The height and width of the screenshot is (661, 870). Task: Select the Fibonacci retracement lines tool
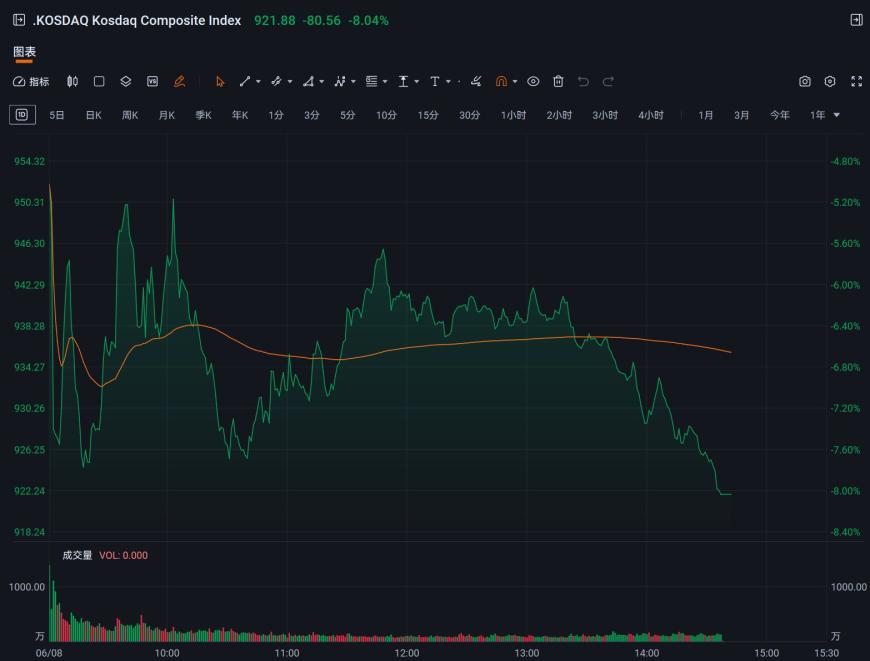(x=372, y=82)
